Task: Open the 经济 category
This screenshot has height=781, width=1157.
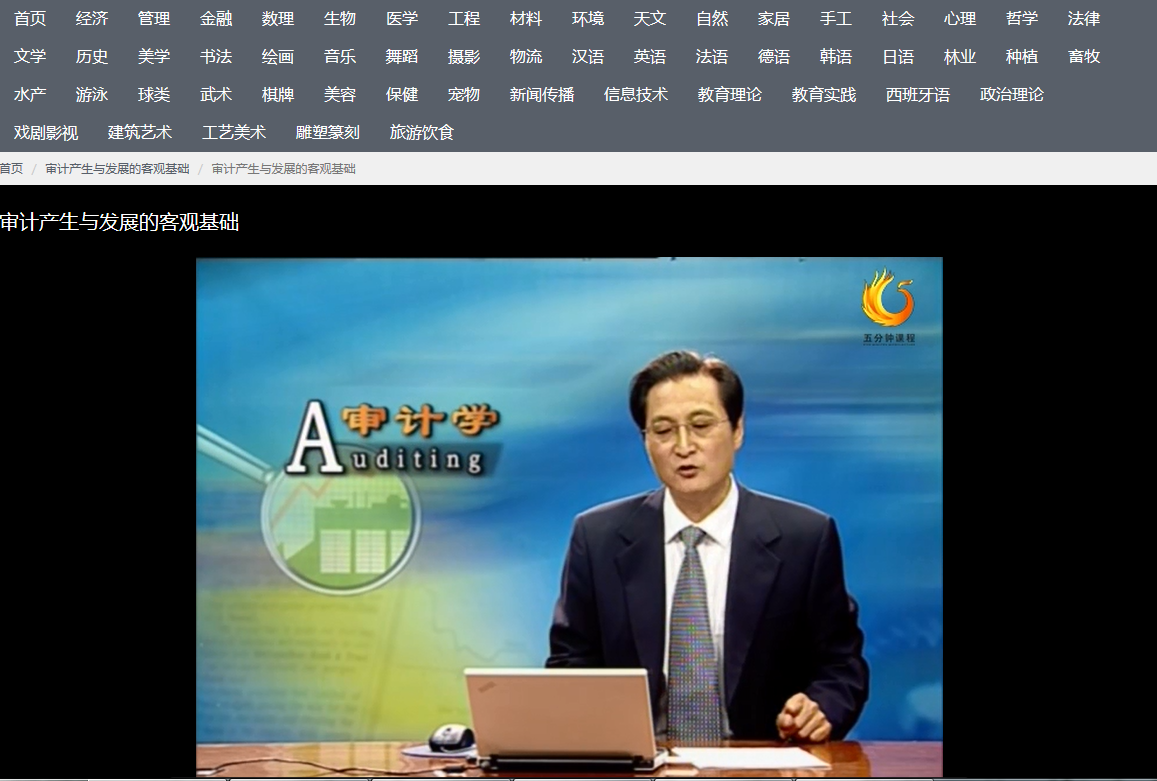Action: [92, 19]
